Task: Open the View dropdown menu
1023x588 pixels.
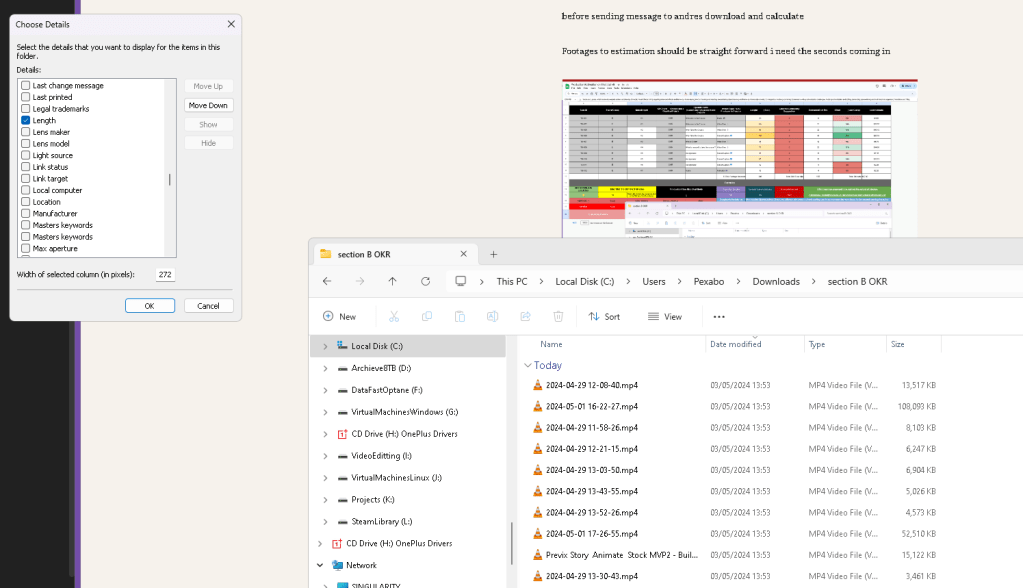Action: (x=665, y=317)
